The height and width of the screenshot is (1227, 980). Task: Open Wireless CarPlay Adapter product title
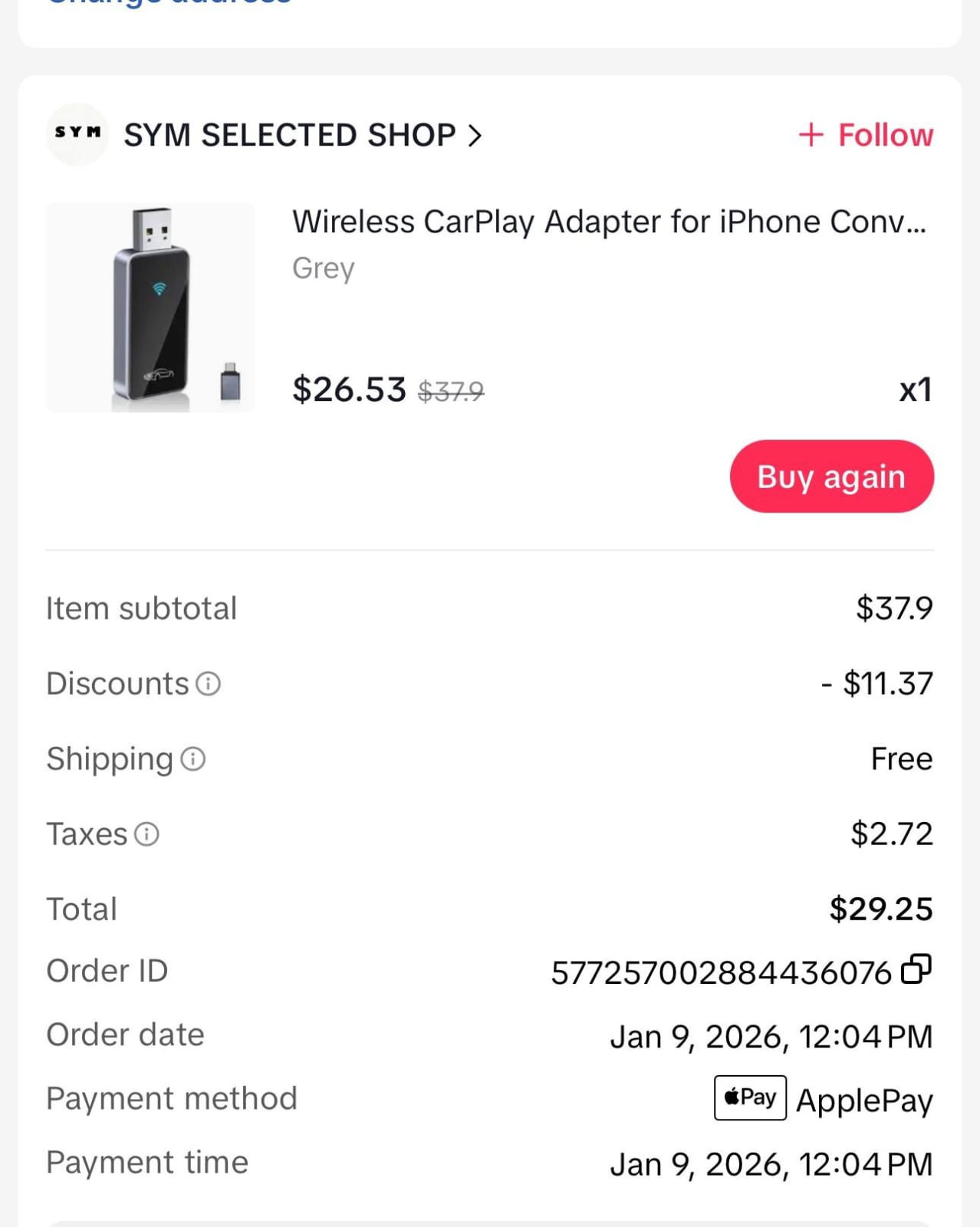pyautogui.click(x=609, y=222)
